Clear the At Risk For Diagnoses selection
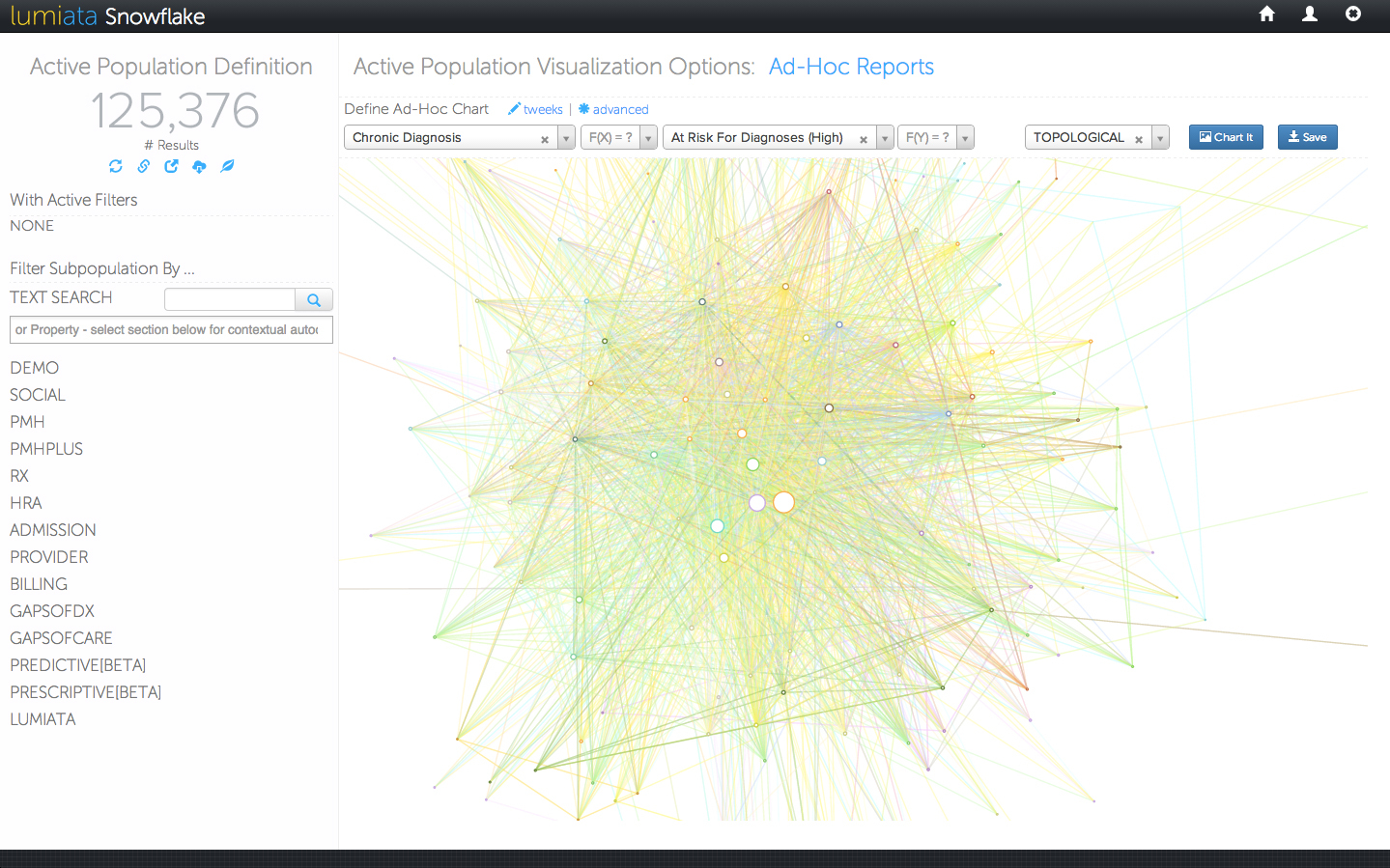This screenshot has width=1390, height=868. [864, 139]
